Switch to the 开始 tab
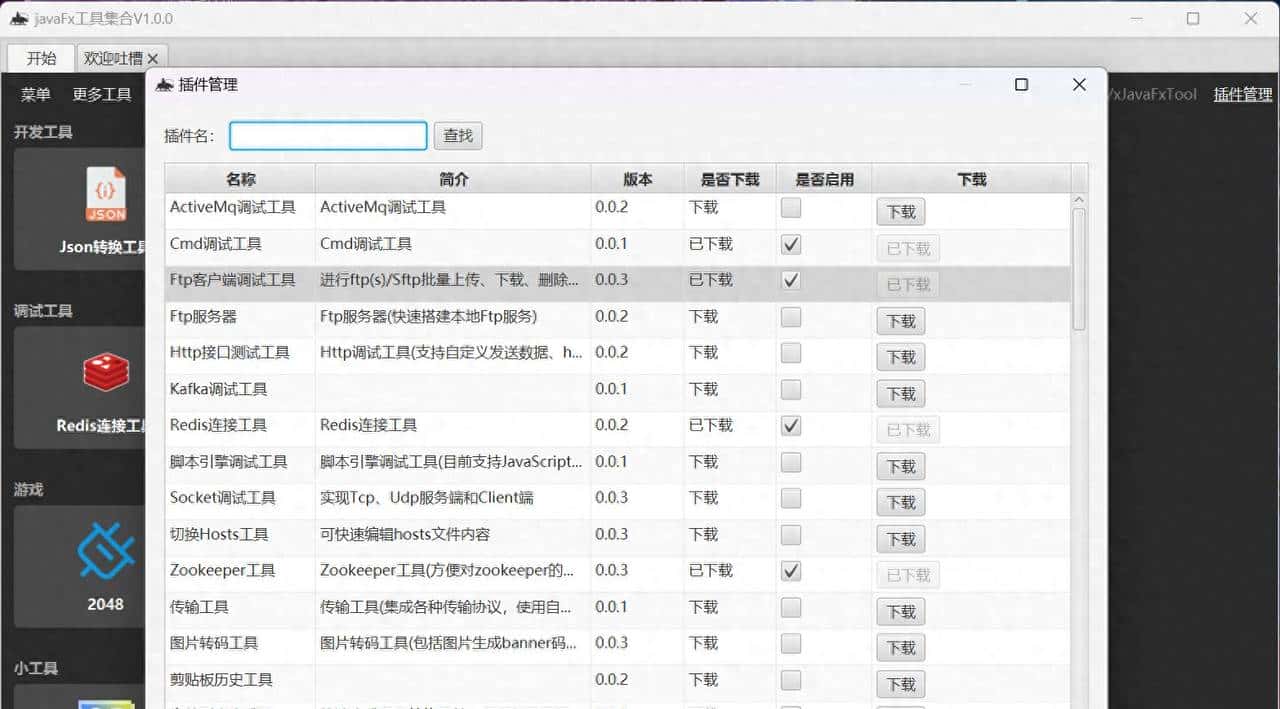1280x709 pixels. coord(39,57)
